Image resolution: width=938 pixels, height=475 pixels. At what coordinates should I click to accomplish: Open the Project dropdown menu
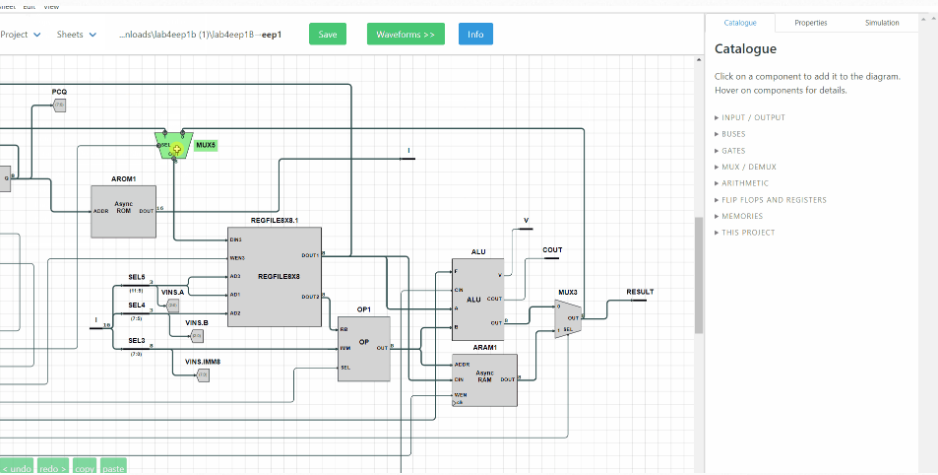coord(20,35)
